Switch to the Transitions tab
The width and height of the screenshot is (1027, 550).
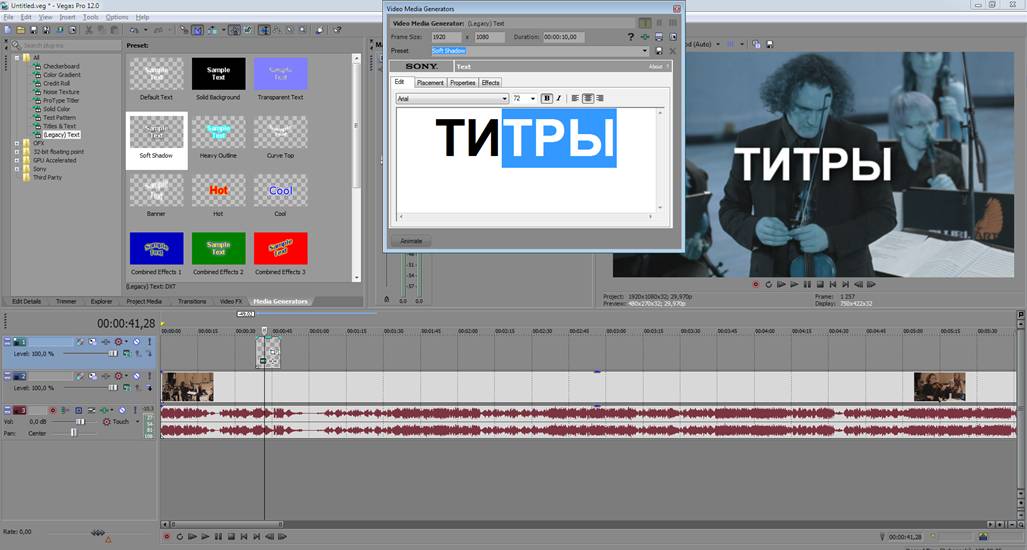192,301
